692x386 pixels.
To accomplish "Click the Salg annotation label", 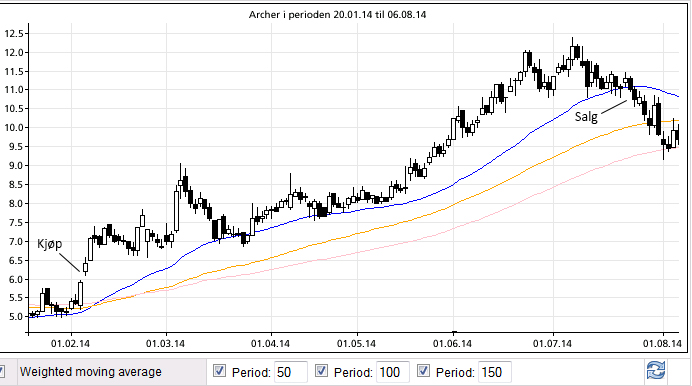I will click(x=586, y=116).
